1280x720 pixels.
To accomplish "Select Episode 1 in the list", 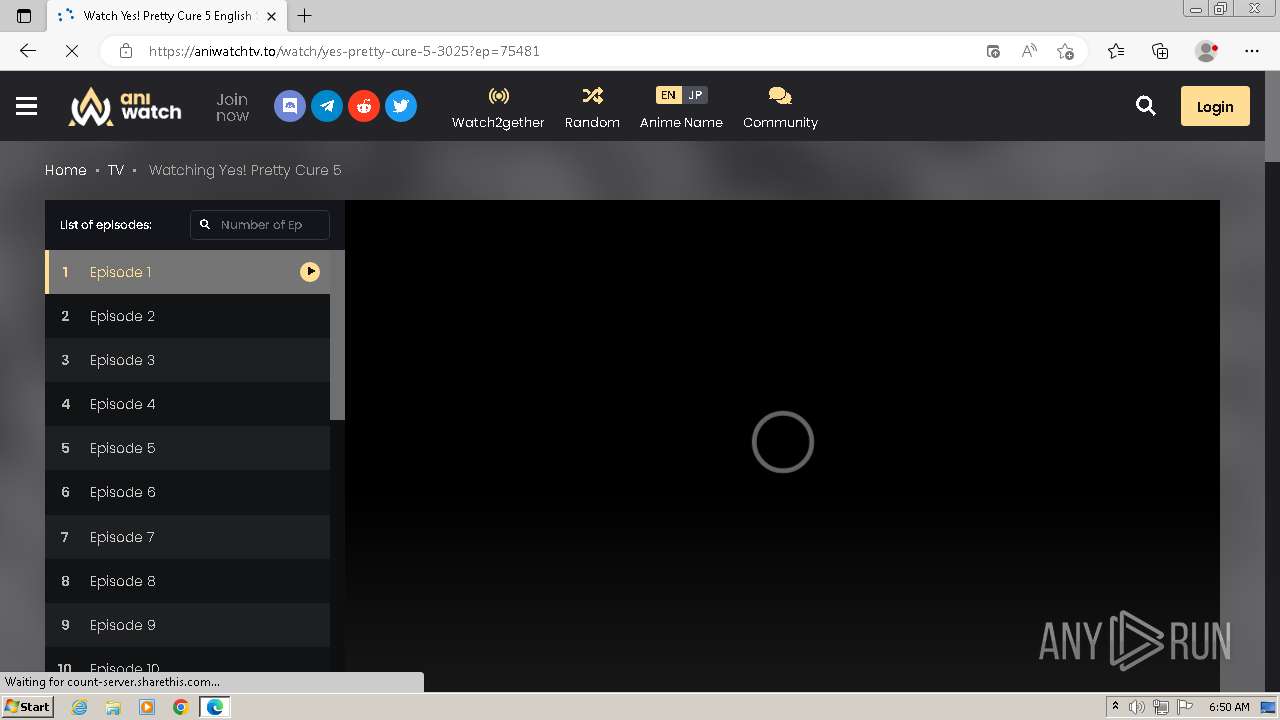I will coord(188,272).
